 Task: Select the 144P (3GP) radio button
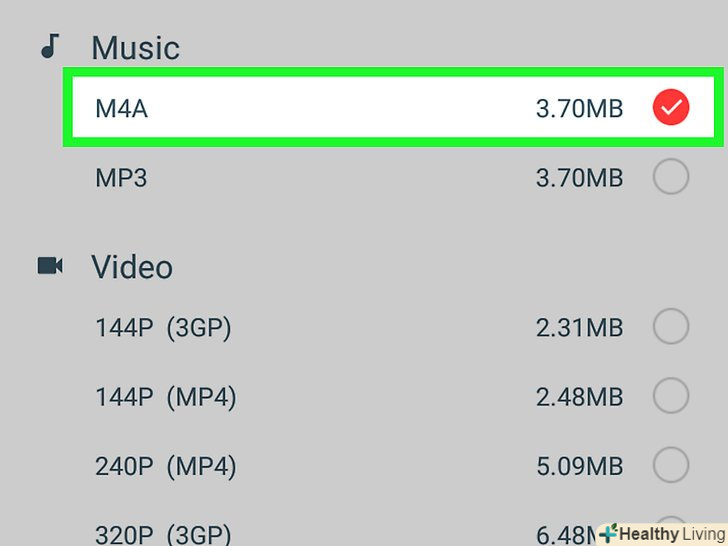click(670, 326)
